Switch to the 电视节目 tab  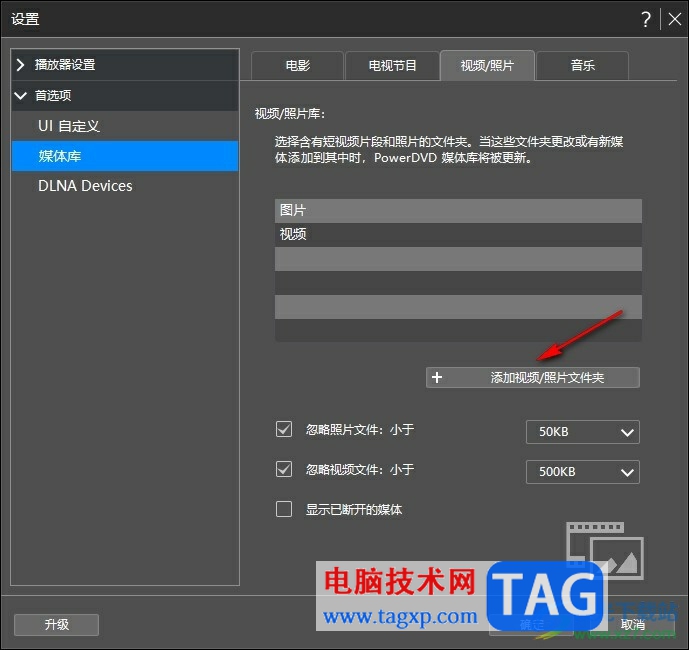392,65
